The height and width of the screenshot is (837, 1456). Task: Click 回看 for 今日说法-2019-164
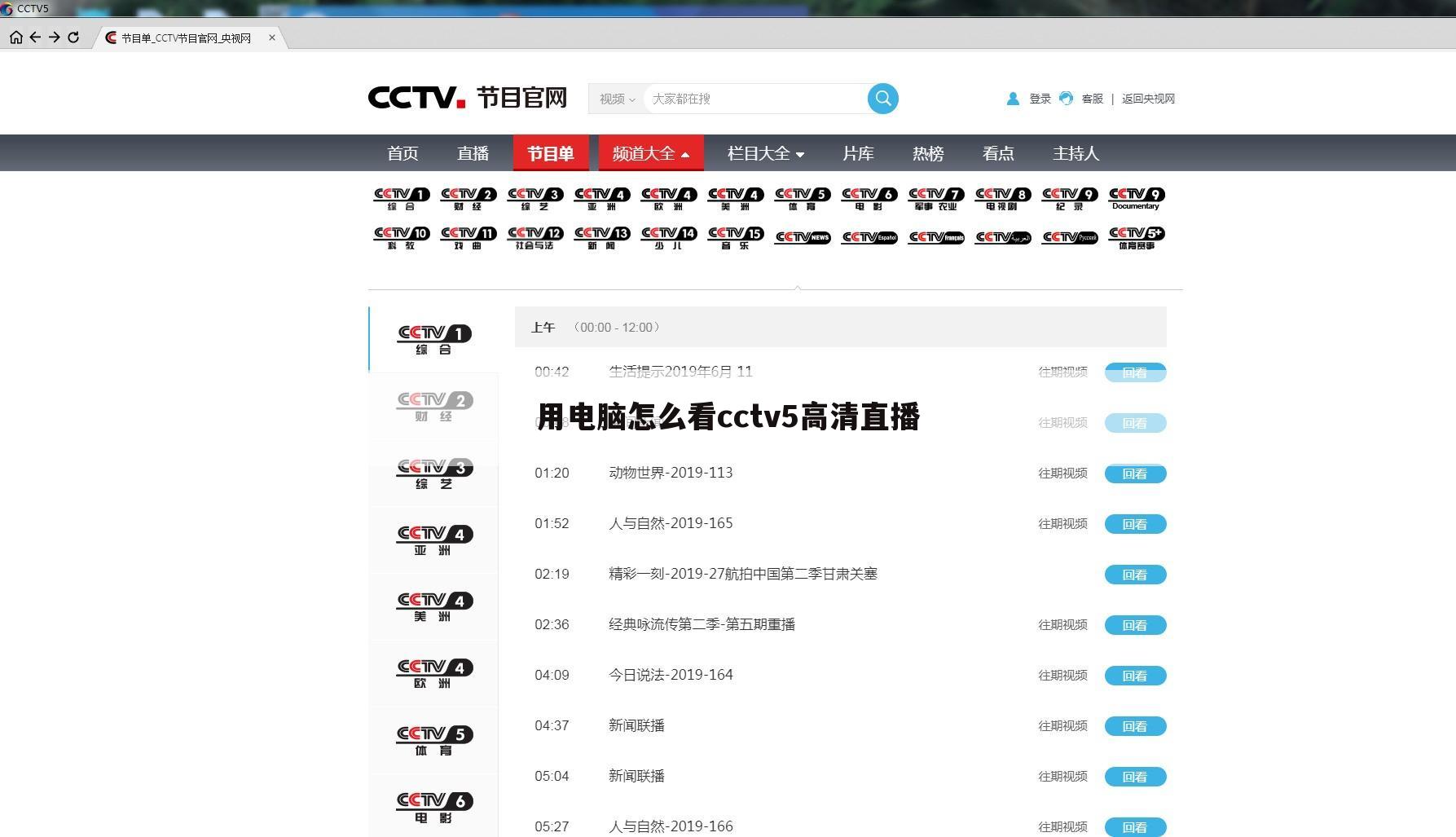[1135, 676]
